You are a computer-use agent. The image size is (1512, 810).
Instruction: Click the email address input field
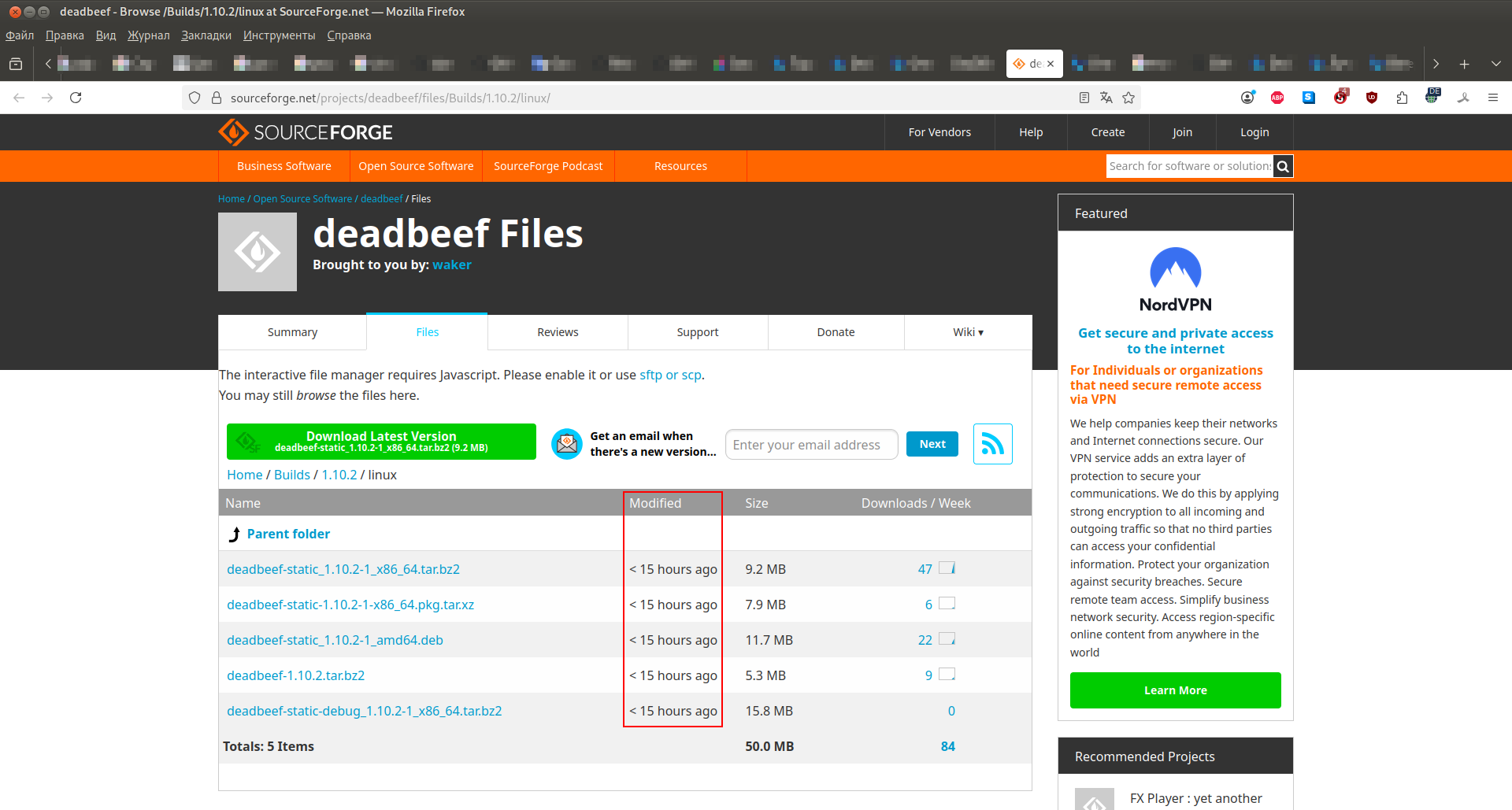click(x=811, y=445)
